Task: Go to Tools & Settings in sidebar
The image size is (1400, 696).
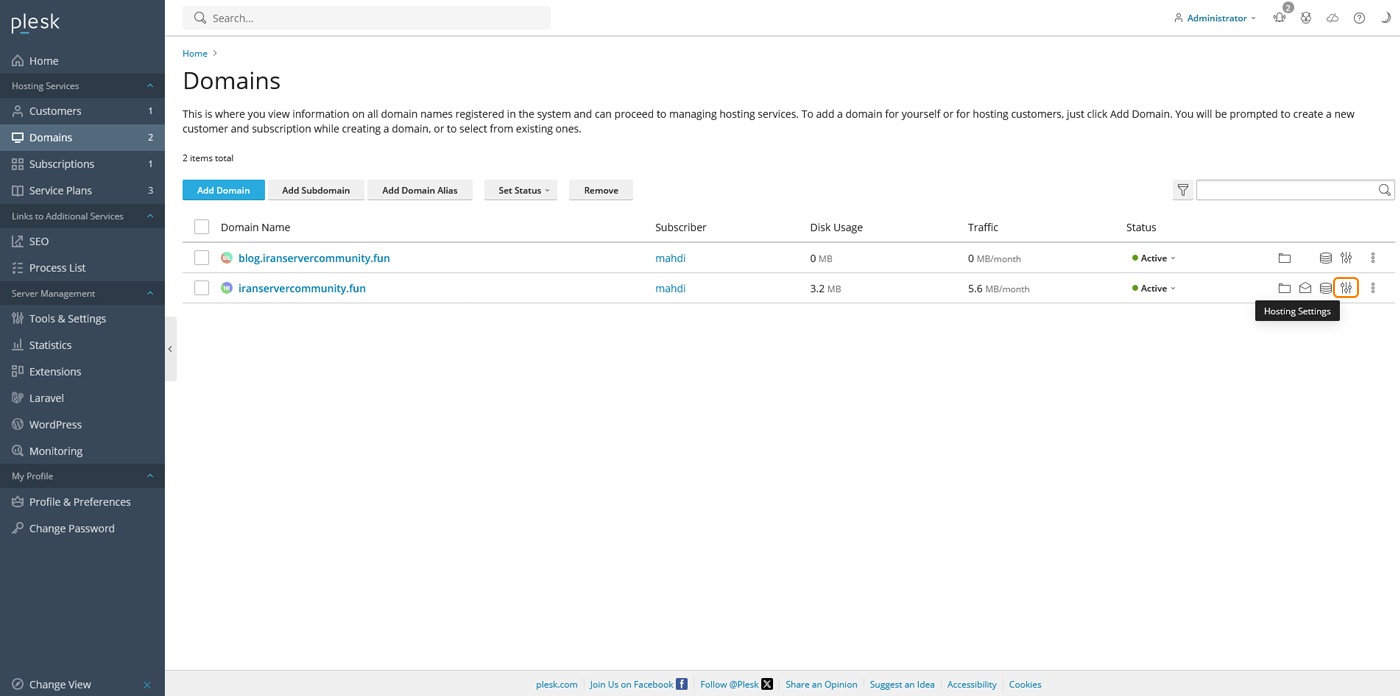Action: tap(67, 319)
